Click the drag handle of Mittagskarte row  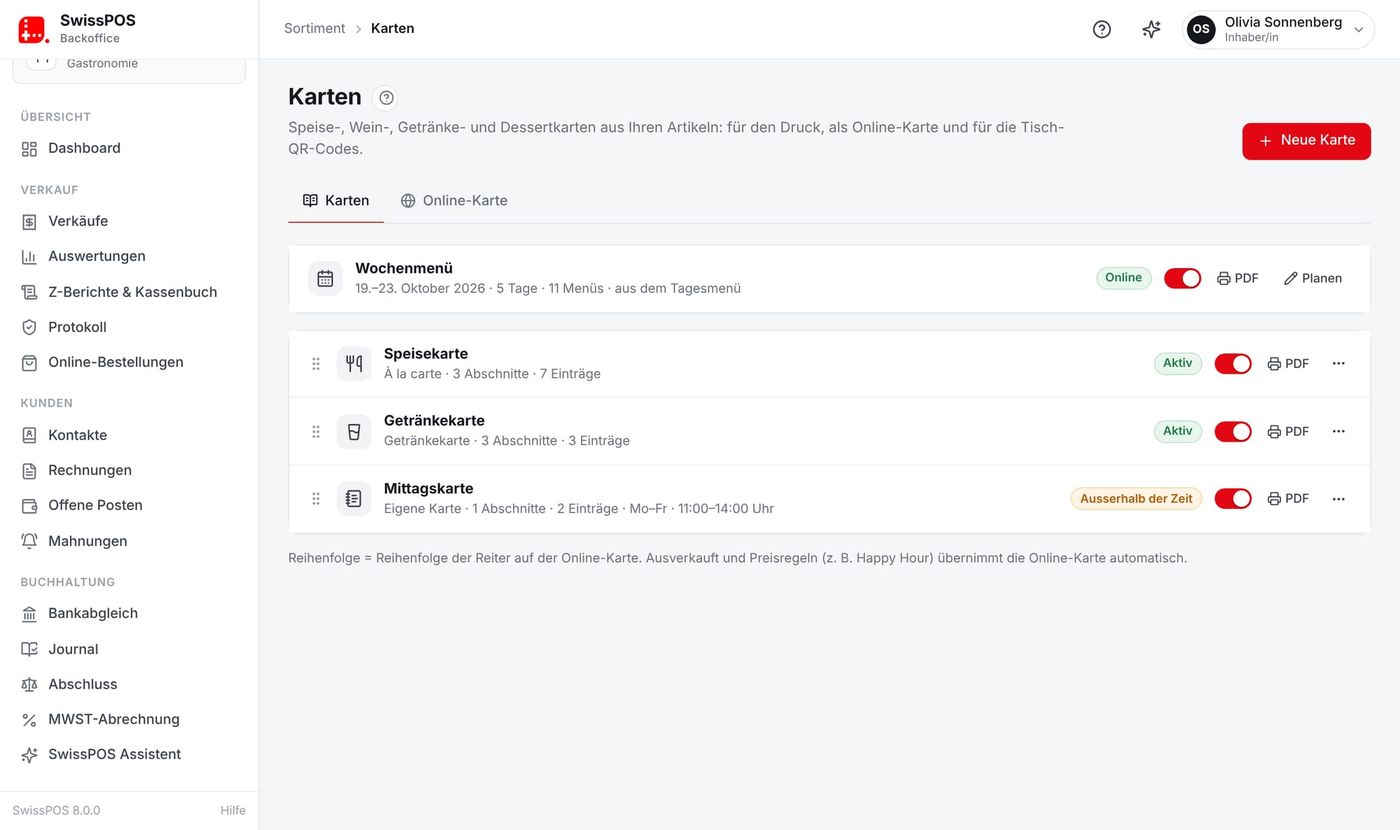pyautogui.click(x=316, y=498)
